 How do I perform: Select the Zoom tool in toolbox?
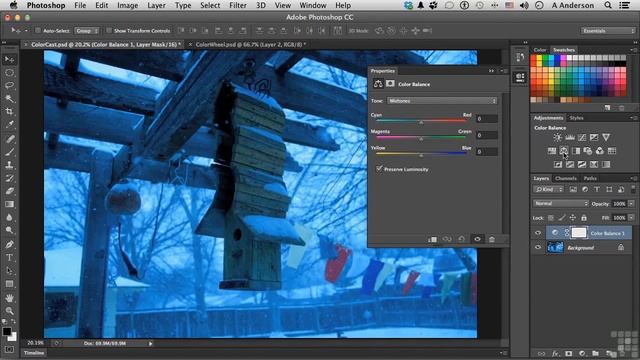pyautogui.click(x=9, y=311)
